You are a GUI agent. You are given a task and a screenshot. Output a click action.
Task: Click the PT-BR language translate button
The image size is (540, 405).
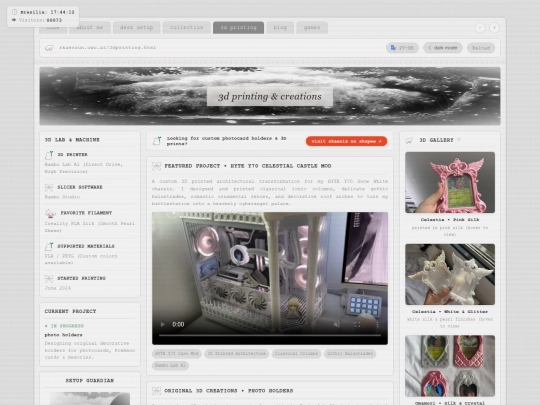tap(402, 48)
